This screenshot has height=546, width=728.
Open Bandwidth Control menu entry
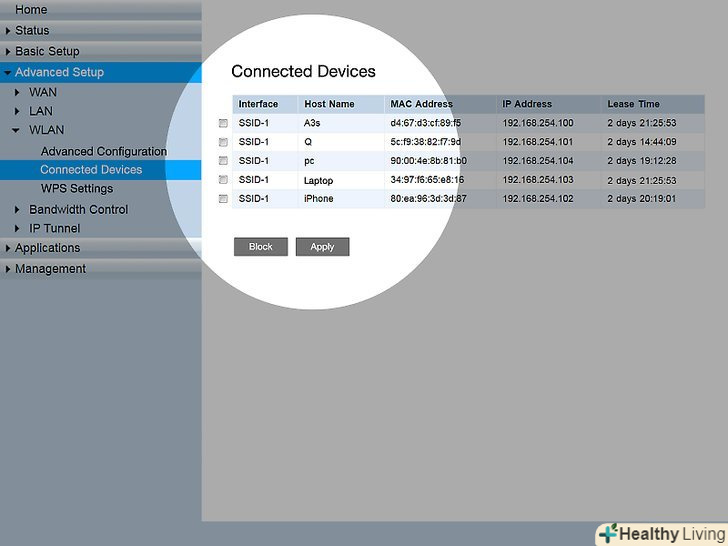click(x=78, y=209)
